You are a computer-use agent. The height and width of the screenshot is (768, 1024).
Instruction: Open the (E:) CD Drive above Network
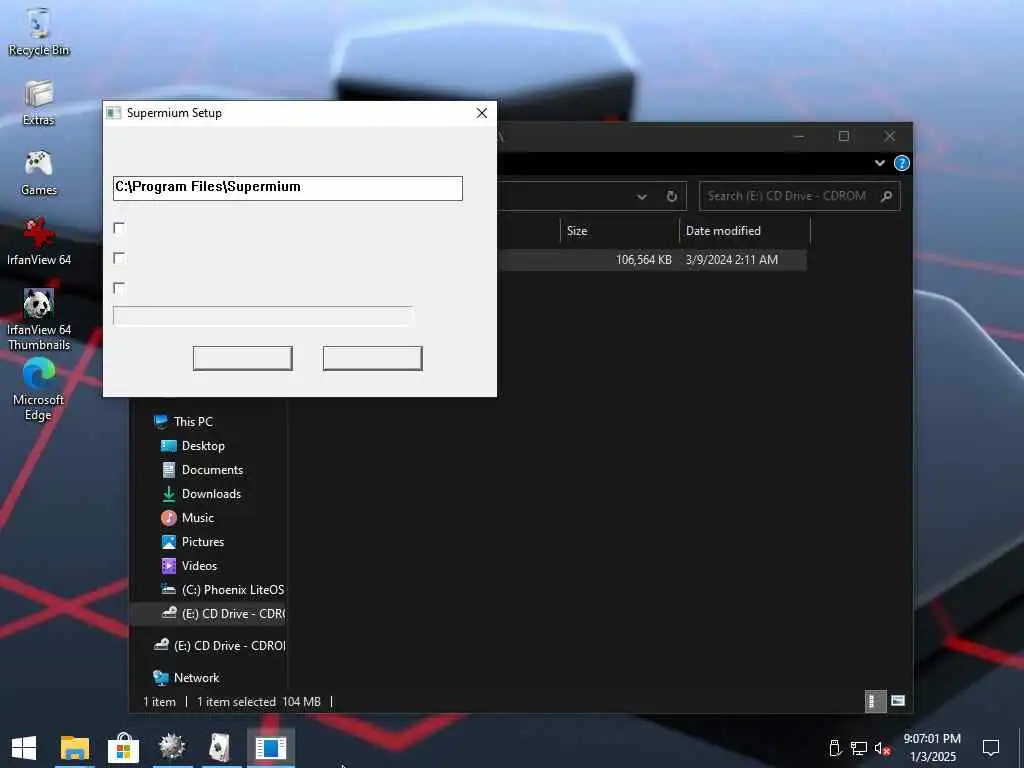[219, 646]
